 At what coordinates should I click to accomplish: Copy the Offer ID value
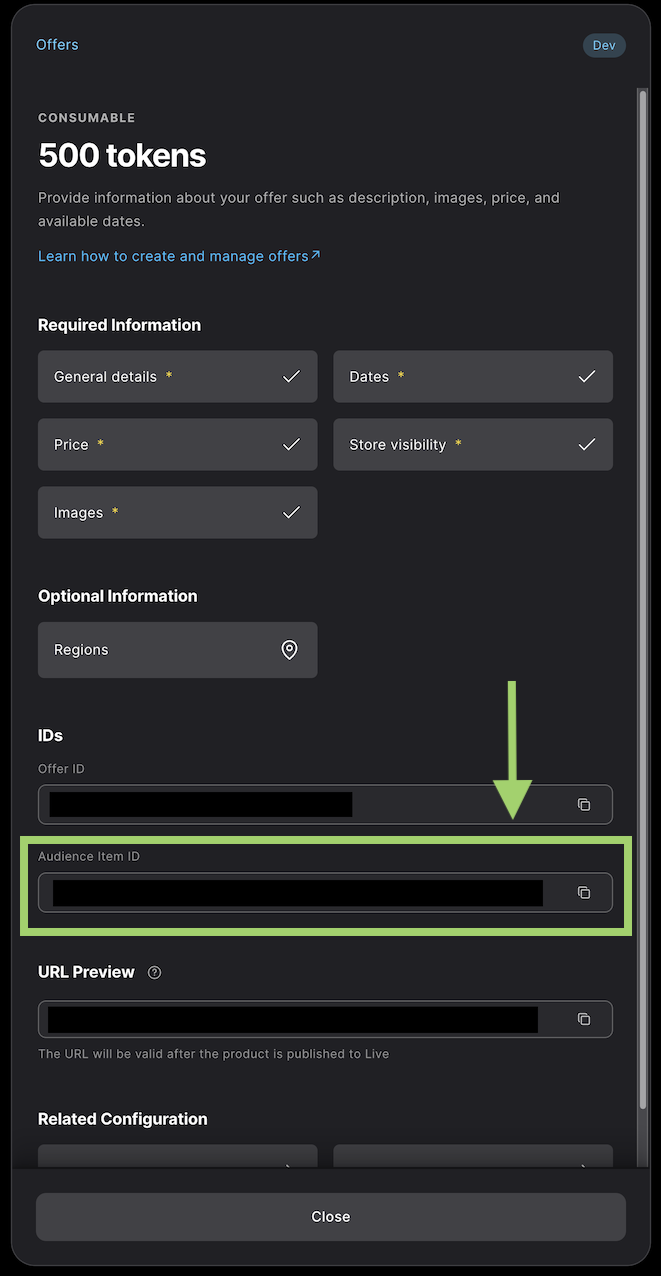584,805
